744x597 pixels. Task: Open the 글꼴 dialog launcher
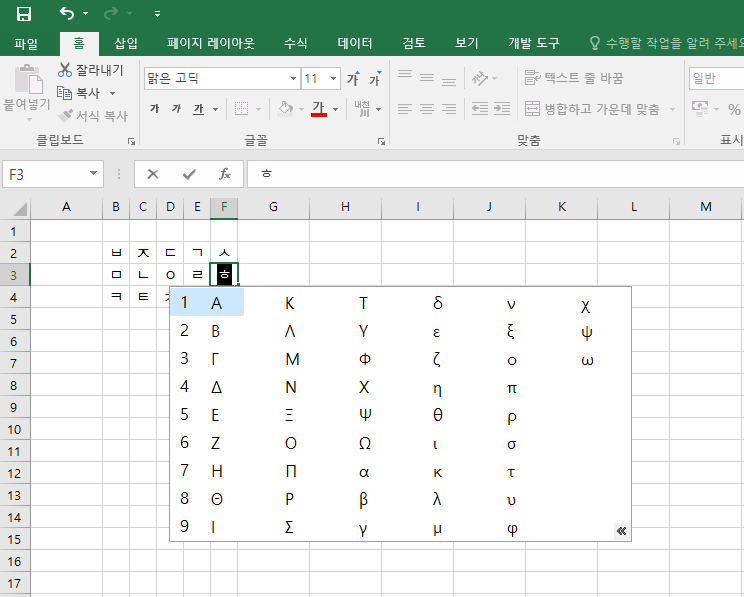pyautogui.click(x=381, y=141)
